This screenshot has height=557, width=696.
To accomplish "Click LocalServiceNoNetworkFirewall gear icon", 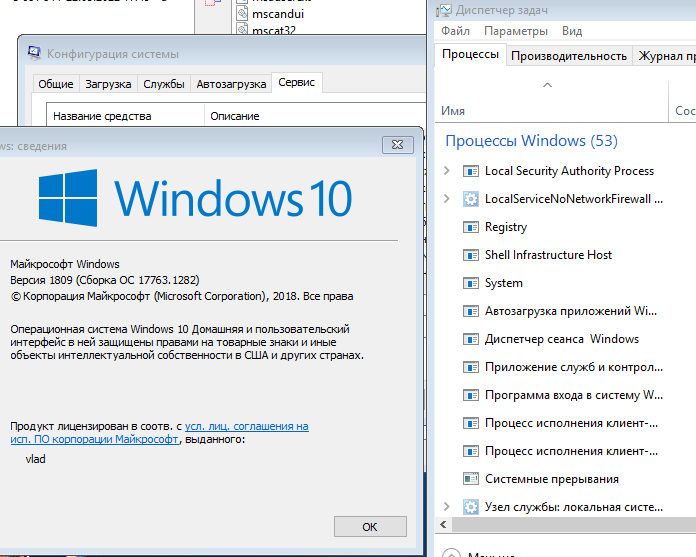I will [471, 199].
